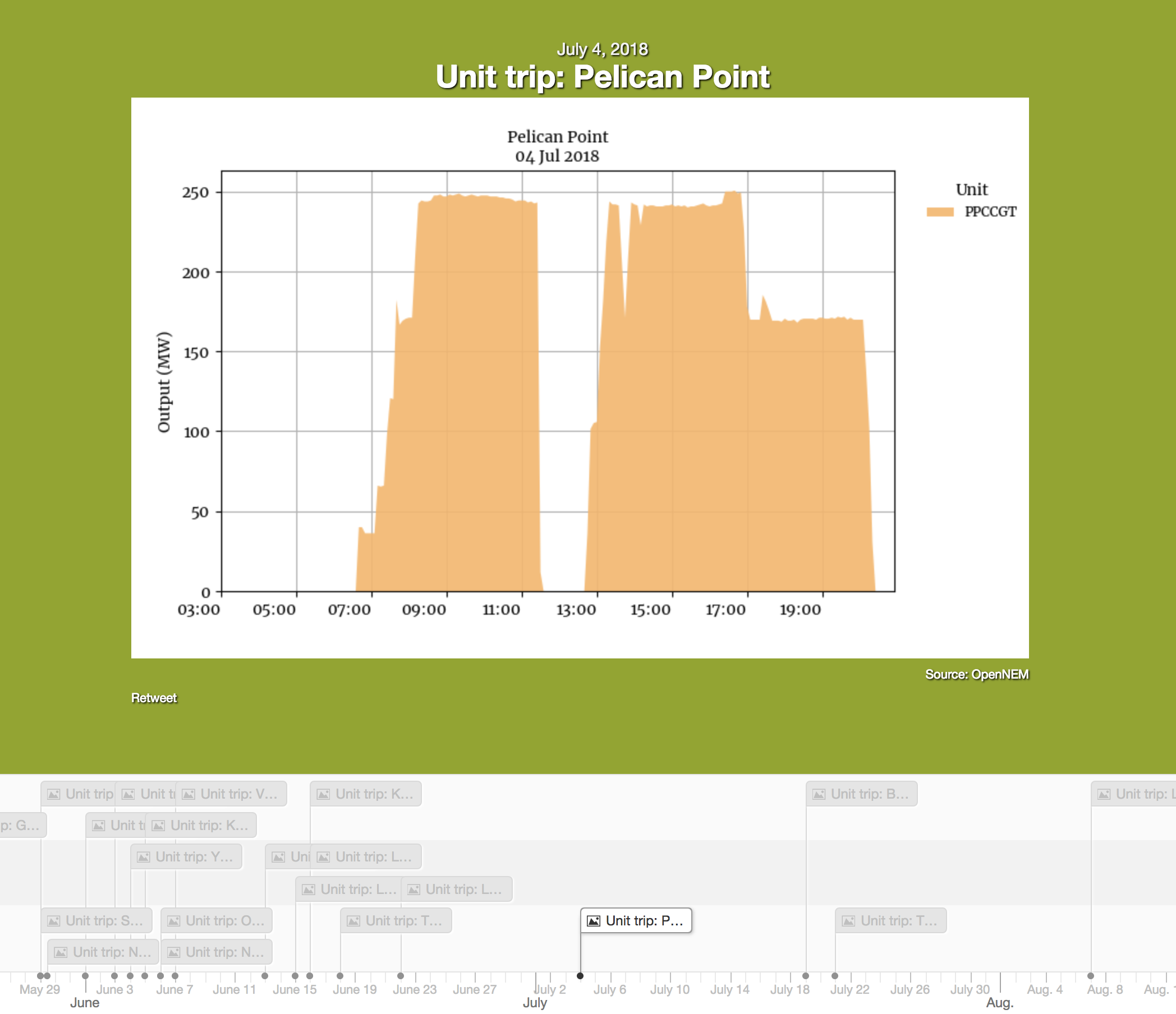The height and width of the screenshot is (1014, 1176).
Task: Click the image icon in 'Unit trip: B…' flag
Action: coord(819,794)
